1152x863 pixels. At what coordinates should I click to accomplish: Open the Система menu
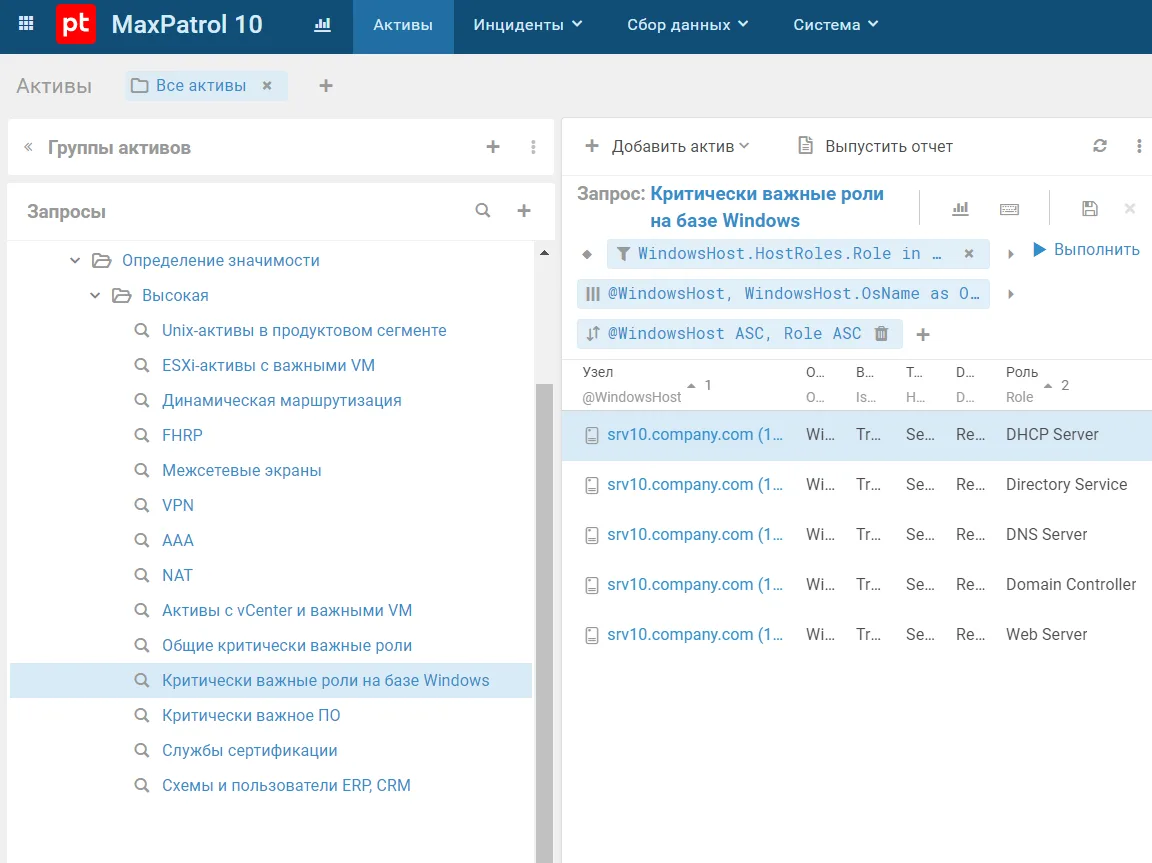pos(835,25)
